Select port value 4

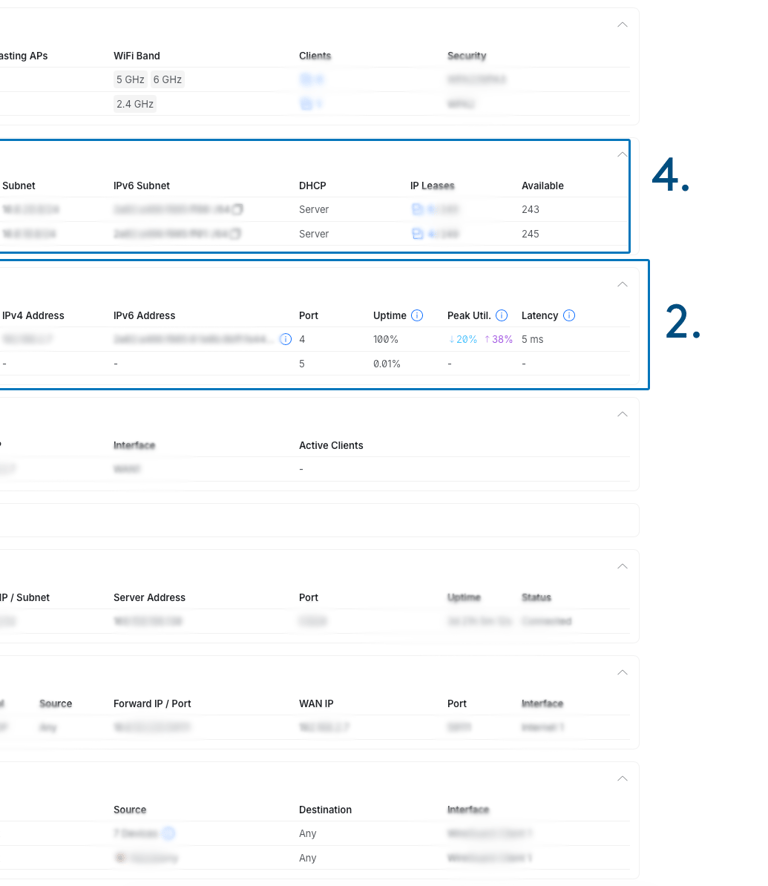302,340
